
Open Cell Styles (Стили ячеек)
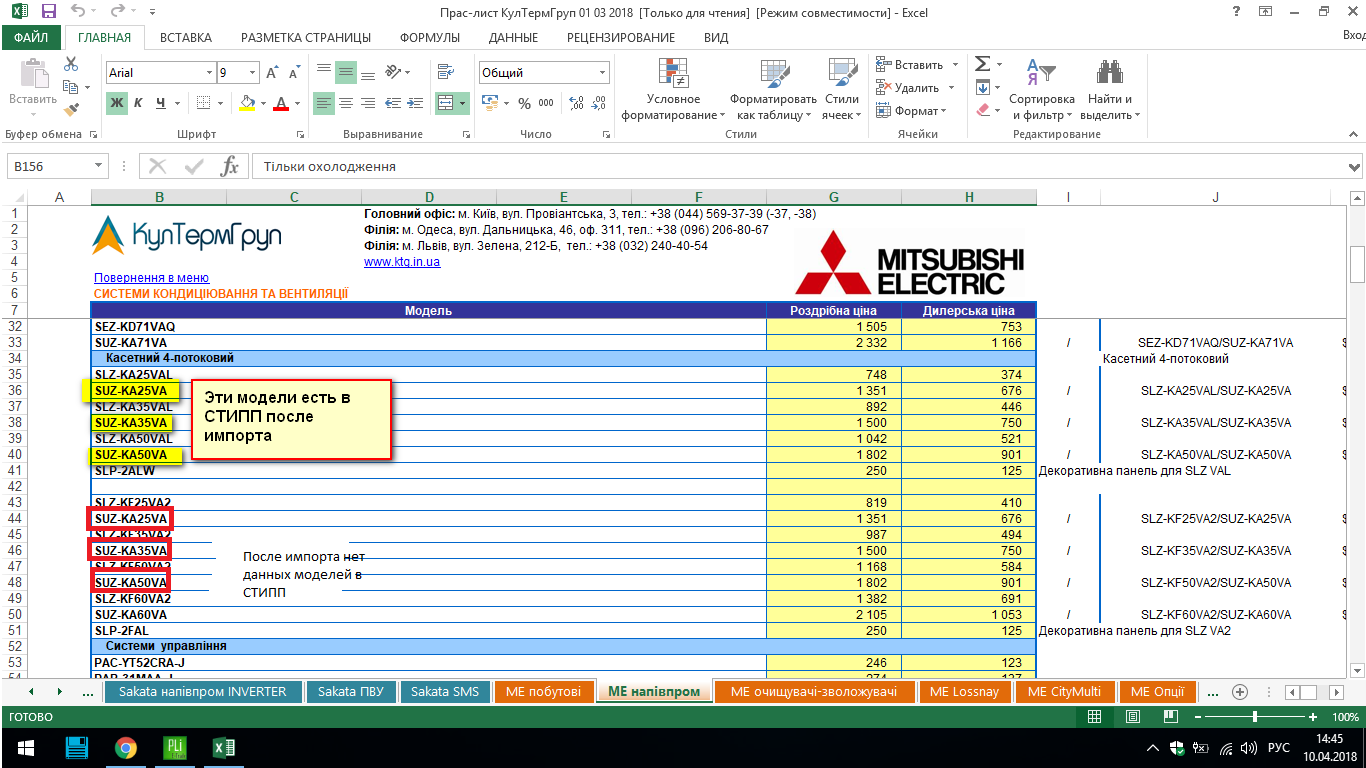(841, 89)
